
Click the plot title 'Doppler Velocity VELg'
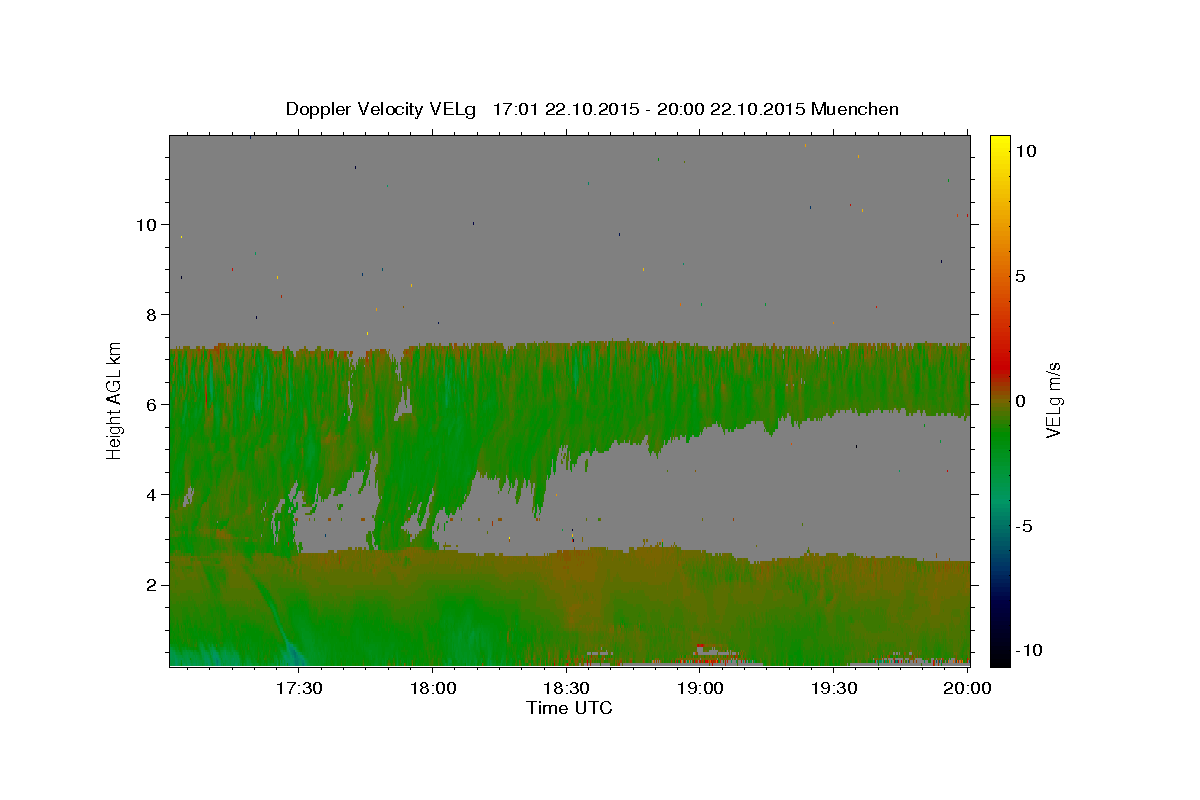pos(382,109)
